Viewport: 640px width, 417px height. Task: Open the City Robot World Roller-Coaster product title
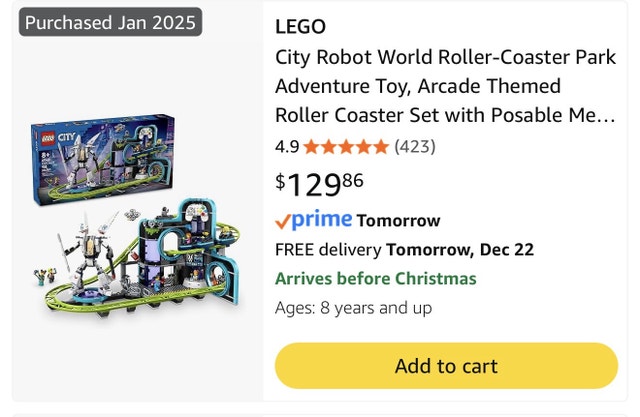(445, 86)
